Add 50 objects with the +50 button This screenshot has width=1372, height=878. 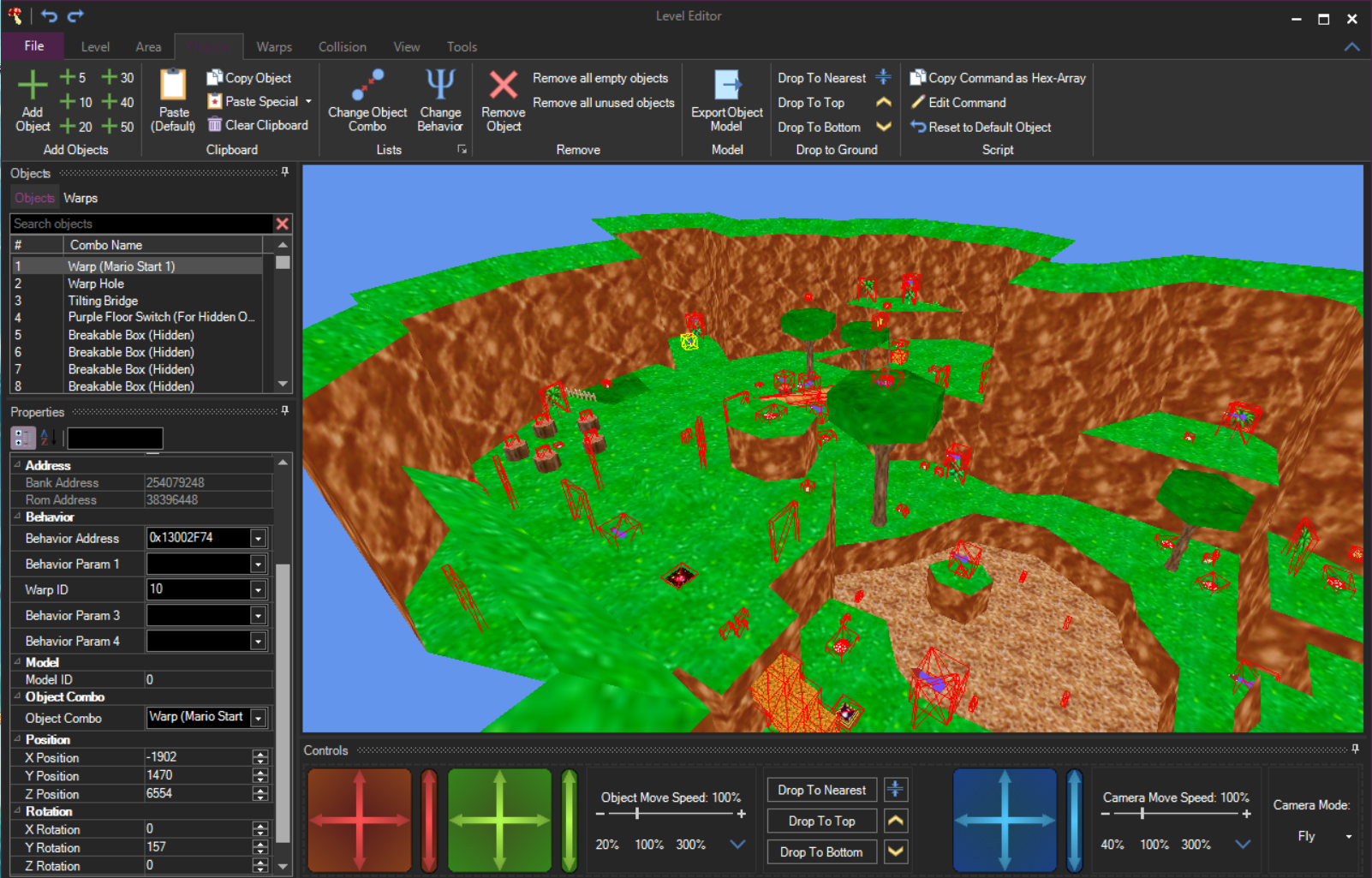117,127
